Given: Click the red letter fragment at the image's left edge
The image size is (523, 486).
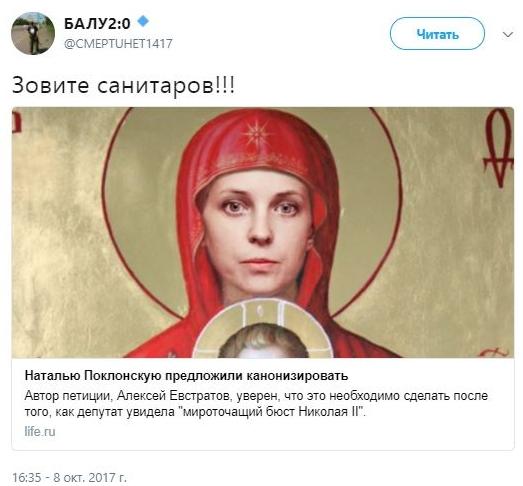Looking at the screenshot, I should click(17, 121).
